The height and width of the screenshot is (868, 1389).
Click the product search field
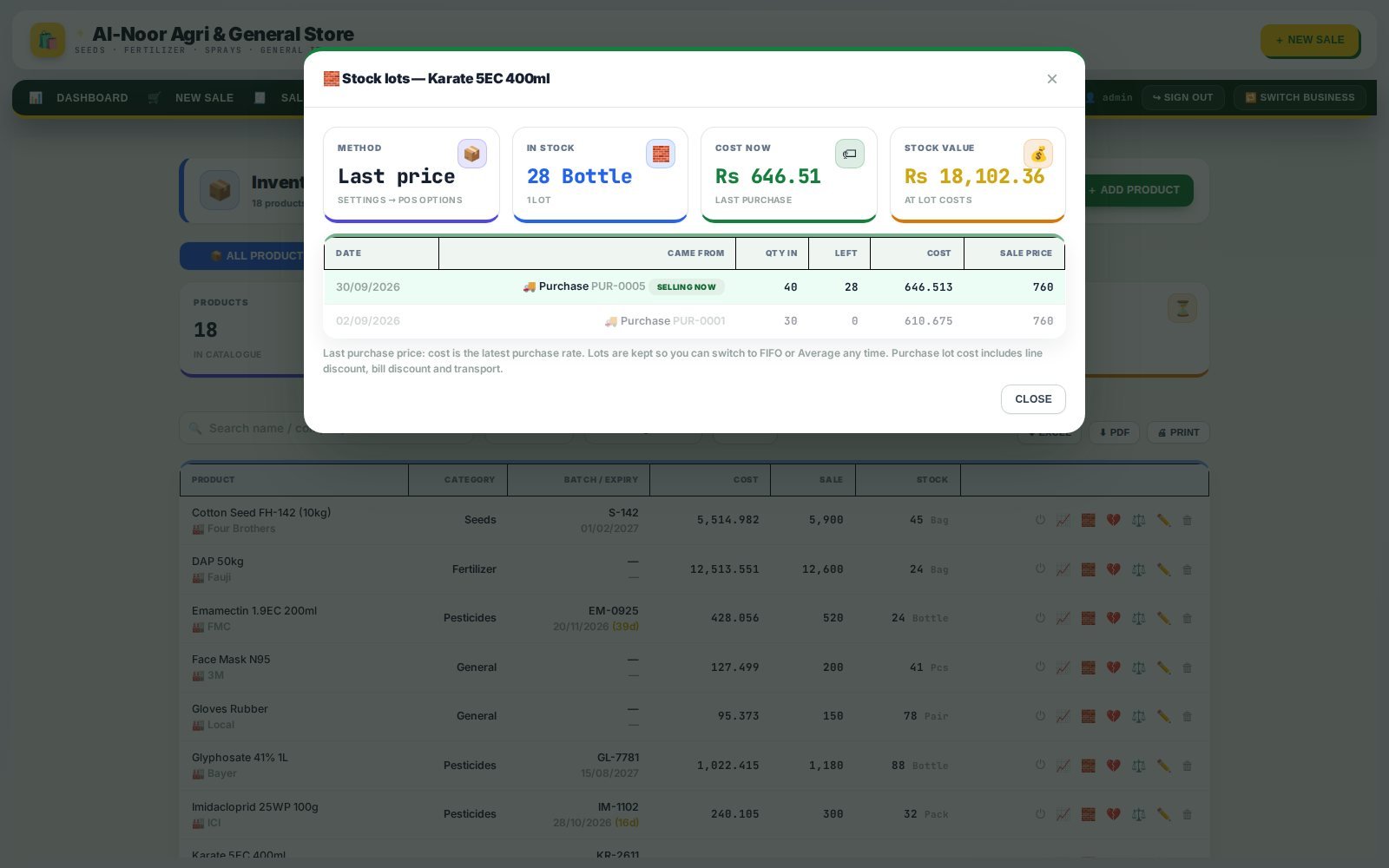coord(326,429)
